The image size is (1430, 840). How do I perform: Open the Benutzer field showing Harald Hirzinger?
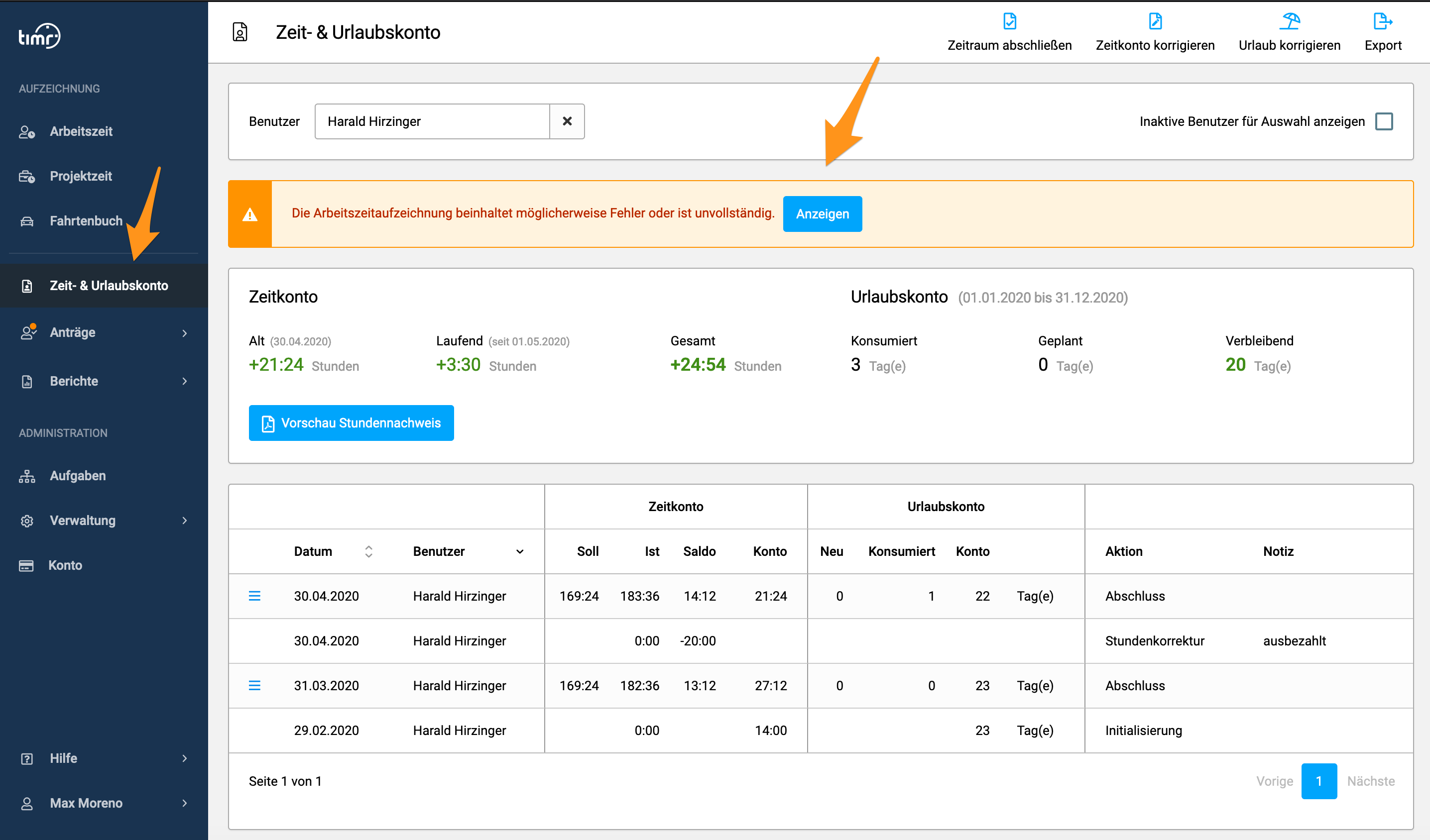[432, 121]
